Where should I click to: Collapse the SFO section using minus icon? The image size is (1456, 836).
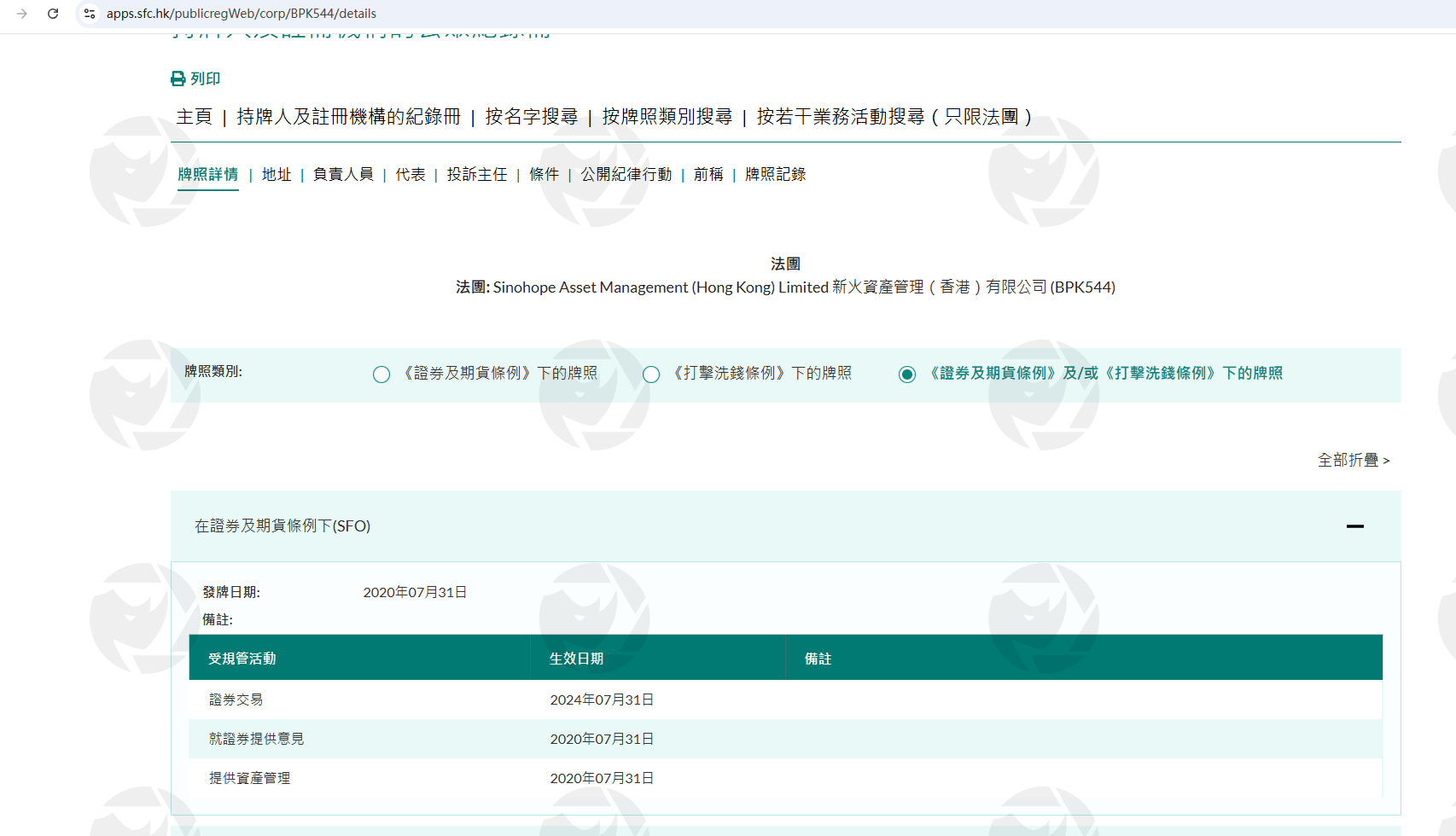pyautogui.click(x=1354, y=526)
